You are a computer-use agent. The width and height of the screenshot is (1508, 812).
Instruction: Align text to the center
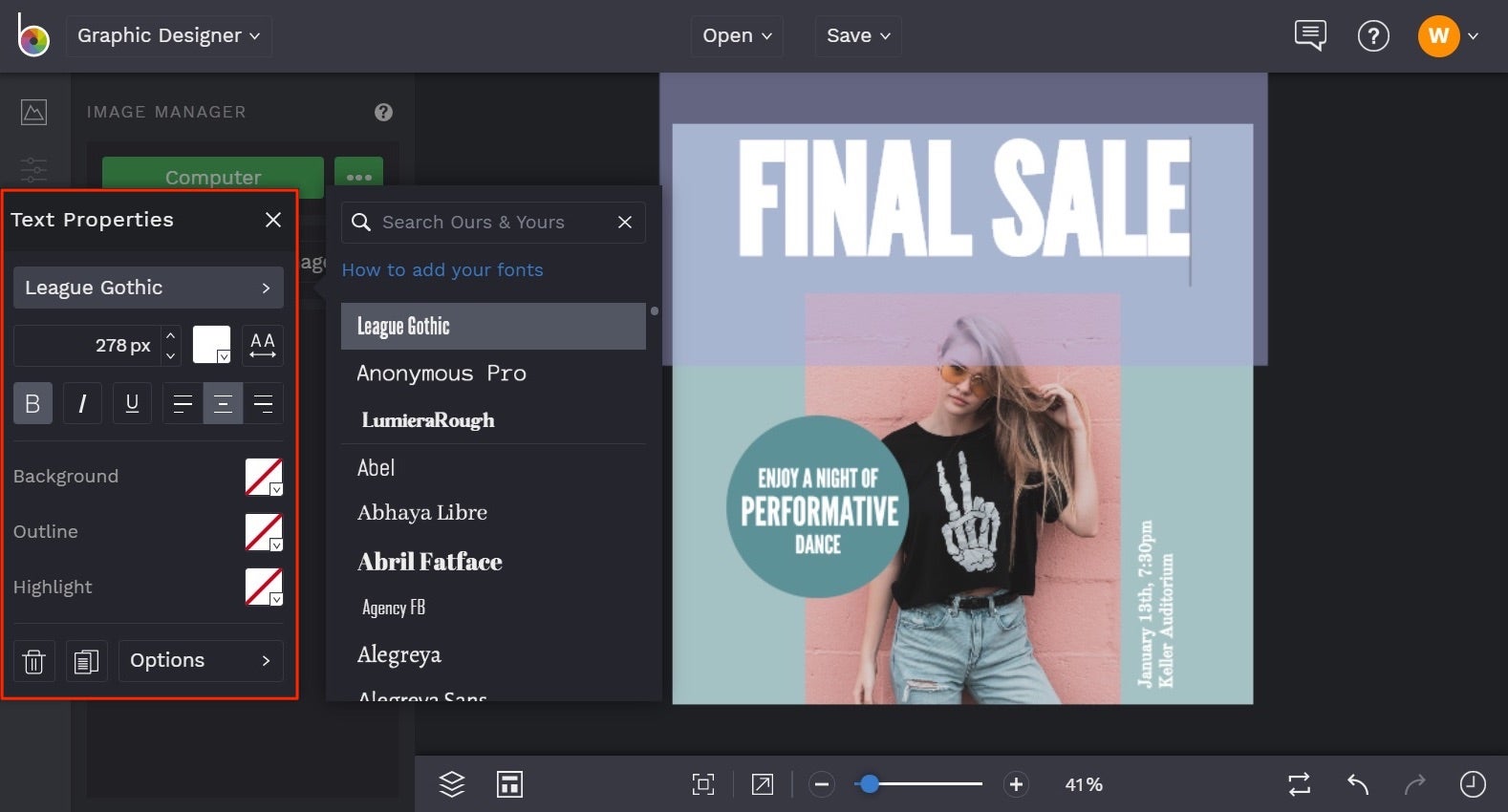tap(223, 403)
